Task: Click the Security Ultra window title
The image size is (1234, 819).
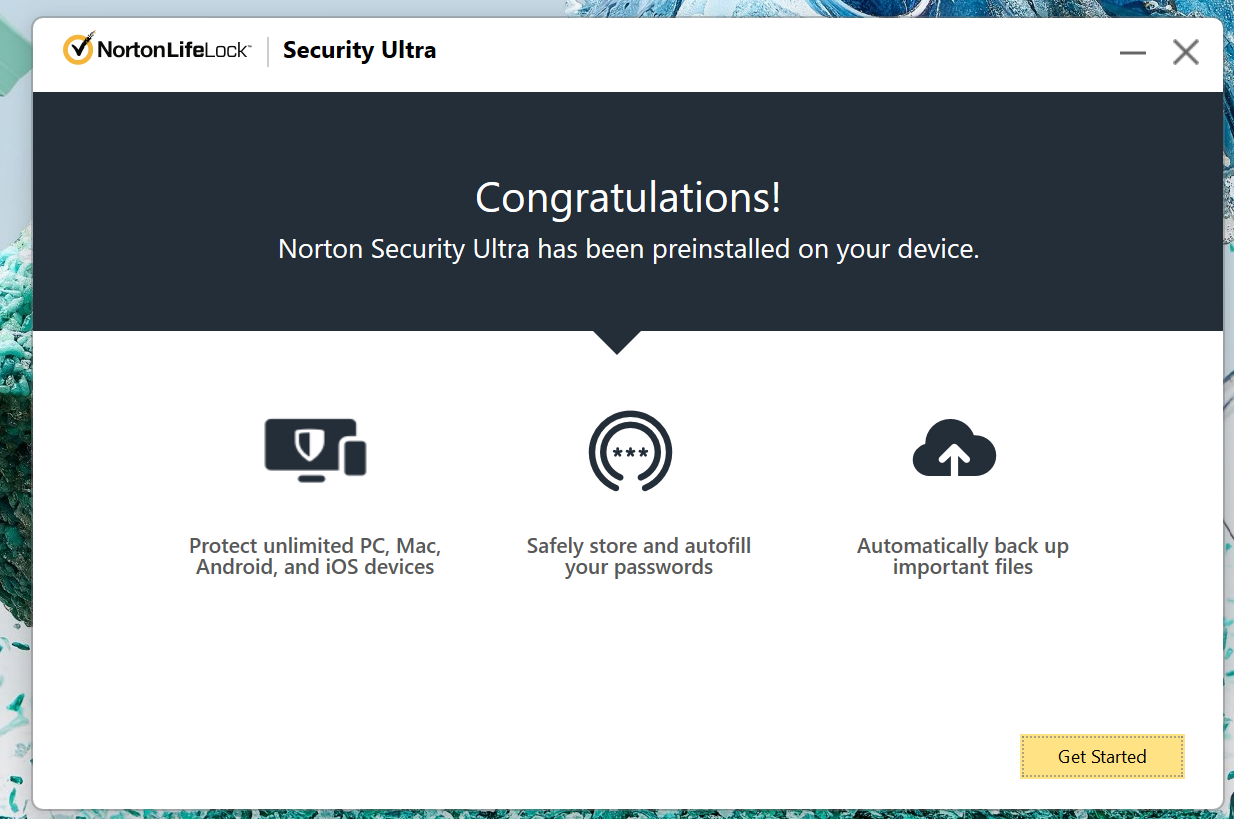Action: (x=359, y=50)
